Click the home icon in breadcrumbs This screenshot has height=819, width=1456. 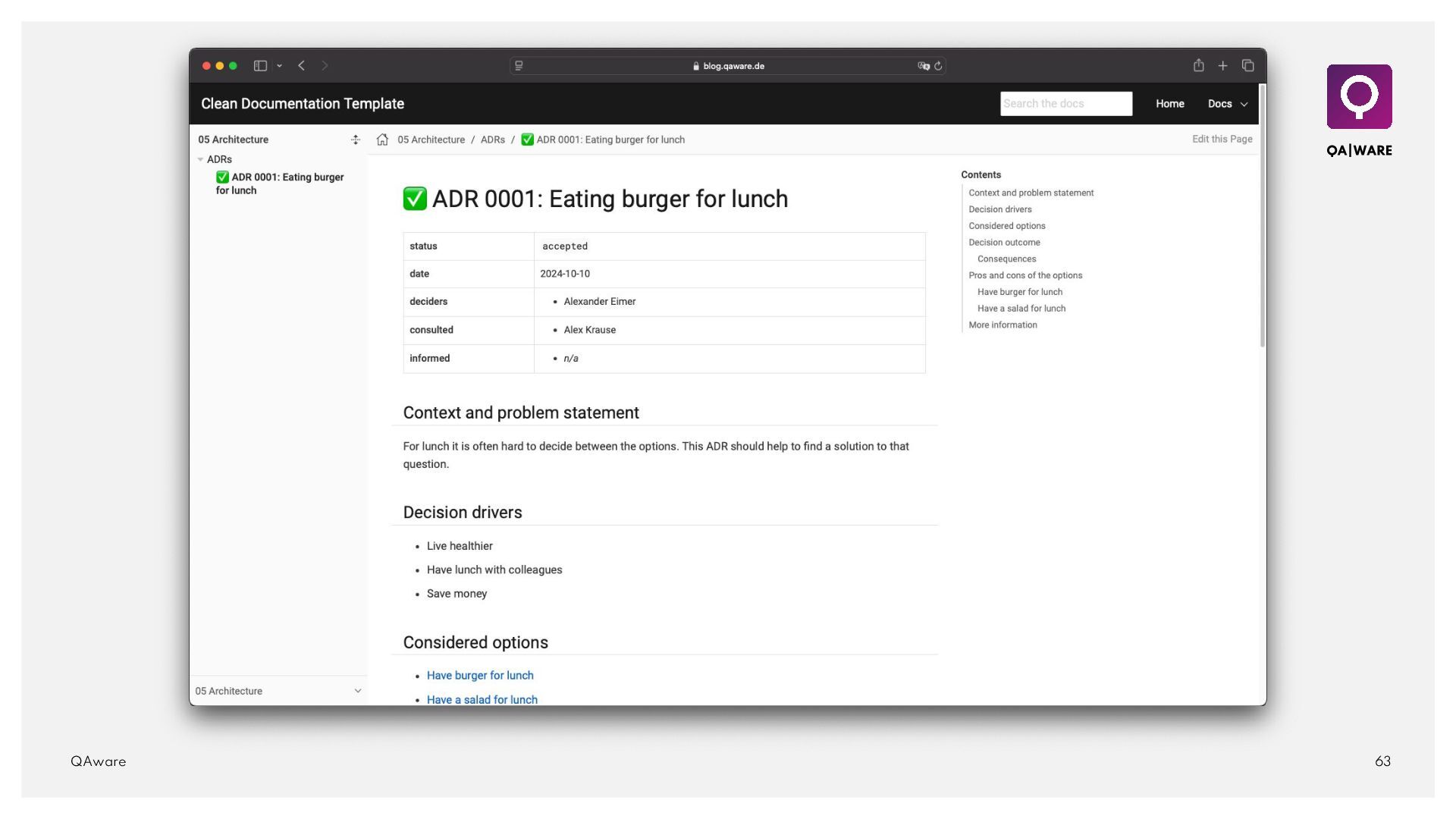[383, 140]
